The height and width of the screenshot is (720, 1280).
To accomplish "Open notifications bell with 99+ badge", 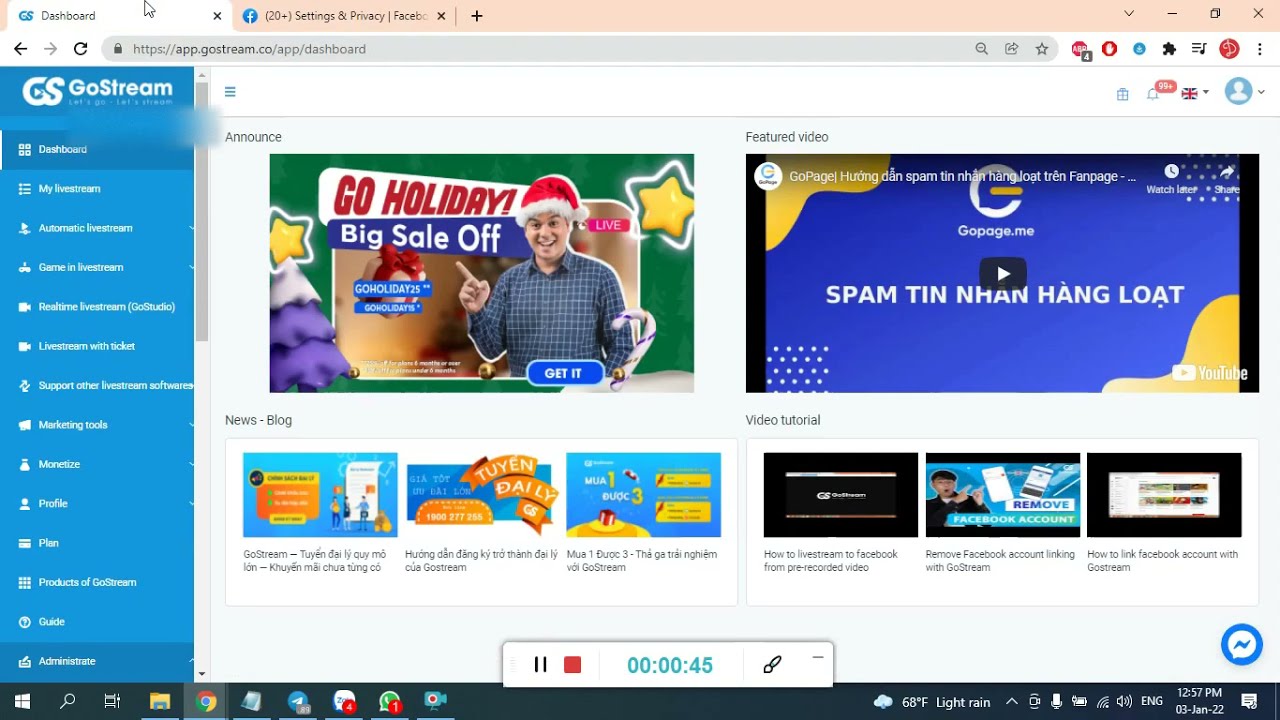I will [x=1154, y=93].
